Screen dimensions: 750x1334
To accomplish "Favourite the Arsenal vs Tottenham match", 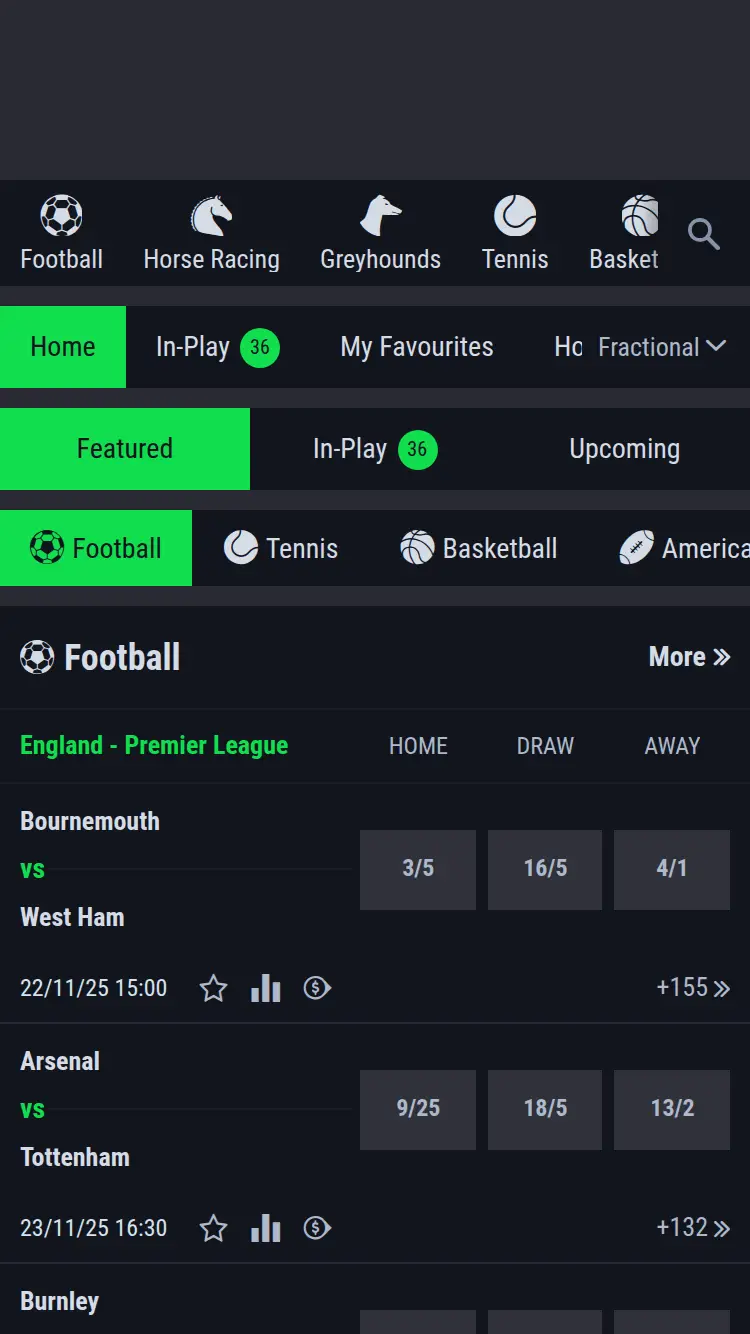I will tap(213, 1227).
